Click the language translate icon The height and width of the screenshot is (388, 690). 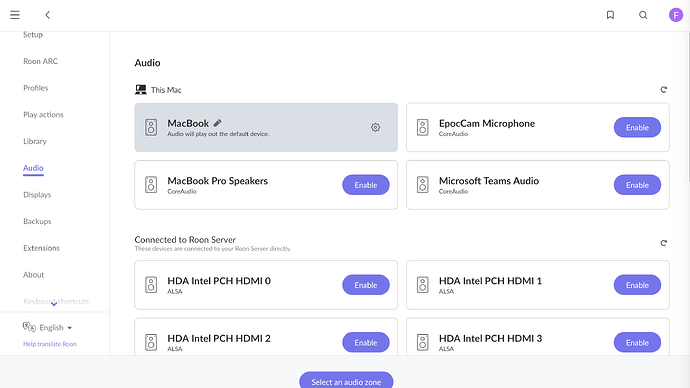29,327
